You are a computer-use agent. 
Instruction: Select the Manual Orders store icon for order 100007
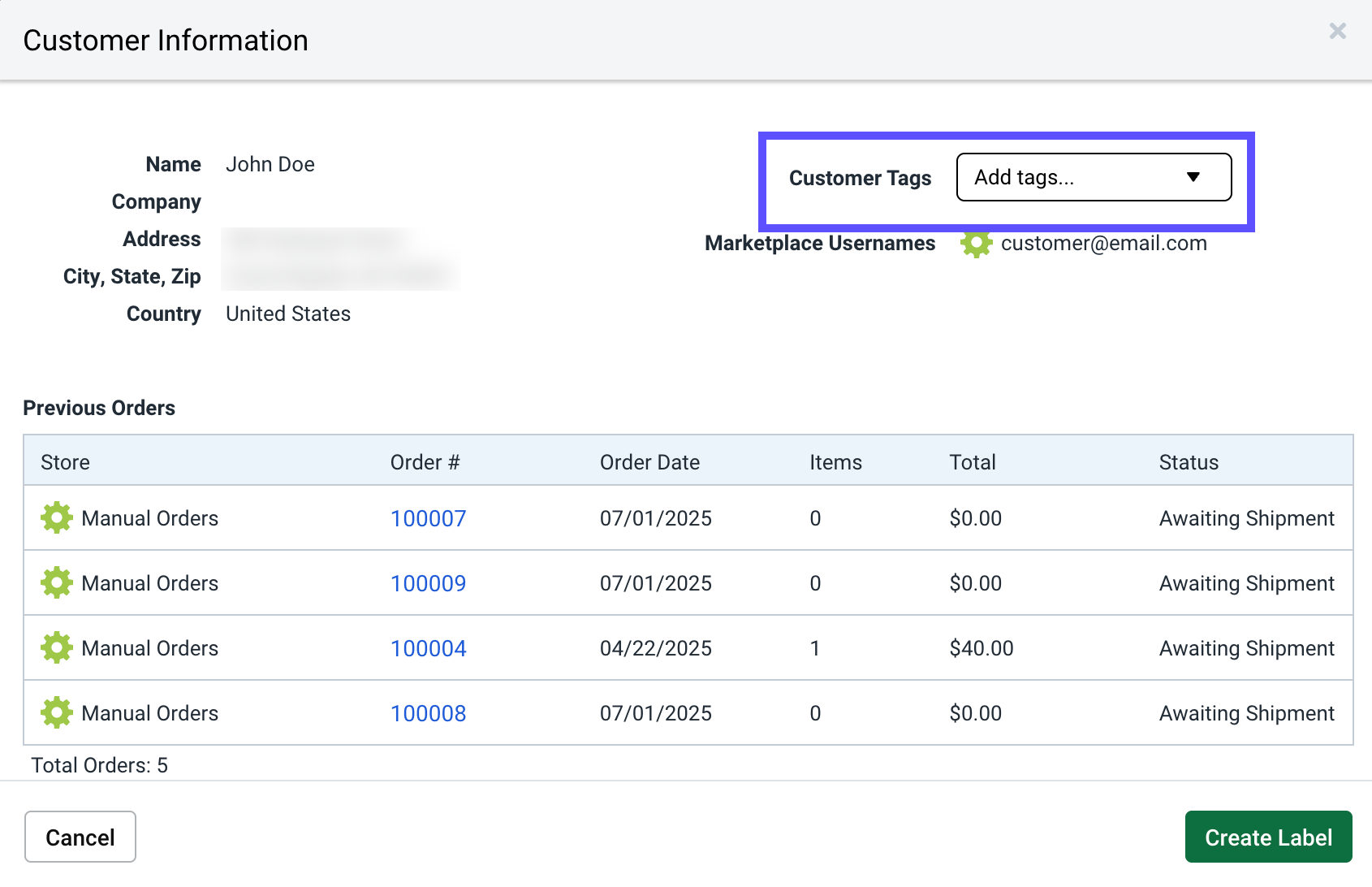56,517
